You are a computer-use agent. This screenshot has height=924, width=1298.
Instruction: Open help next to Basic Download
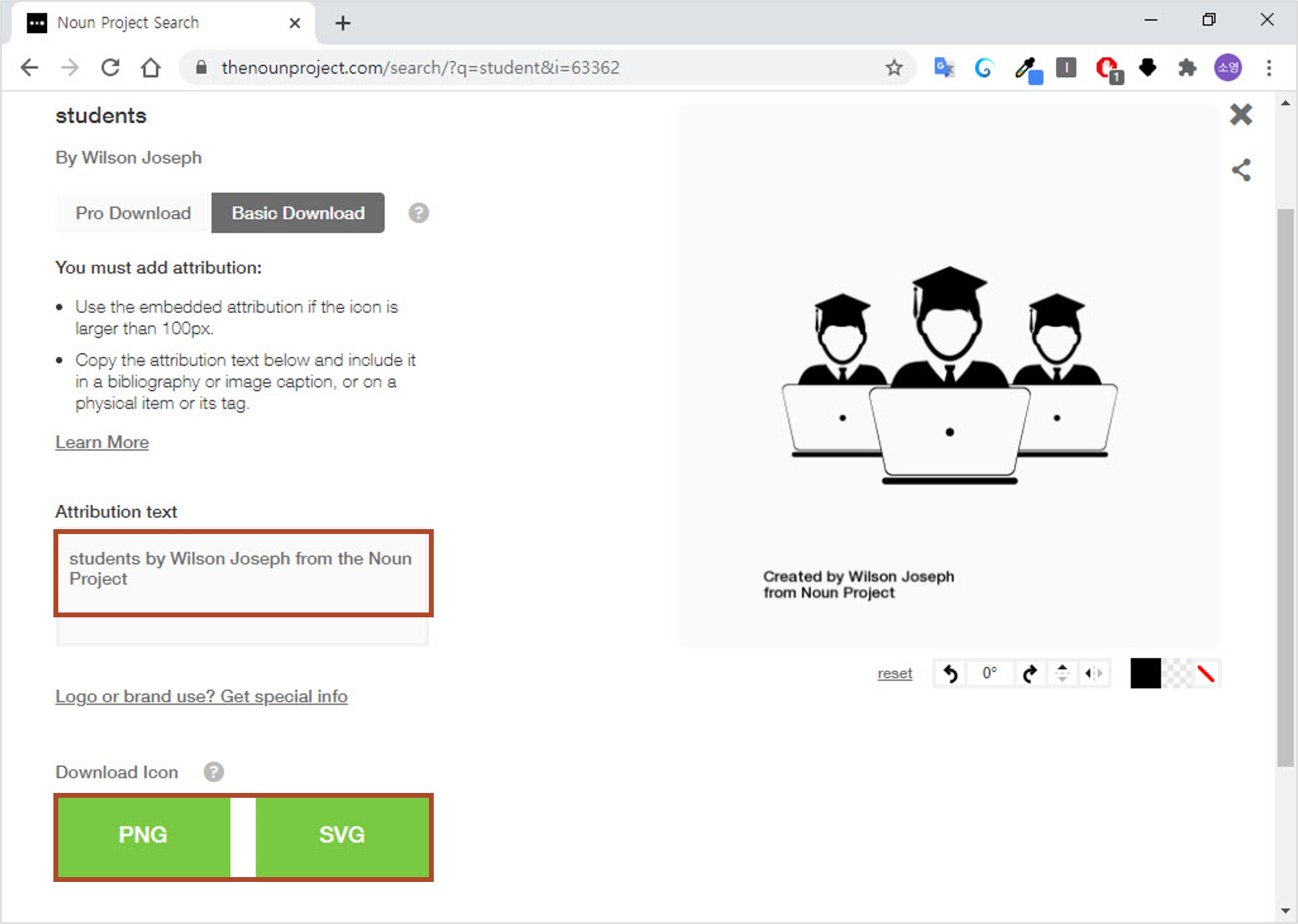[x=418, y=213]
